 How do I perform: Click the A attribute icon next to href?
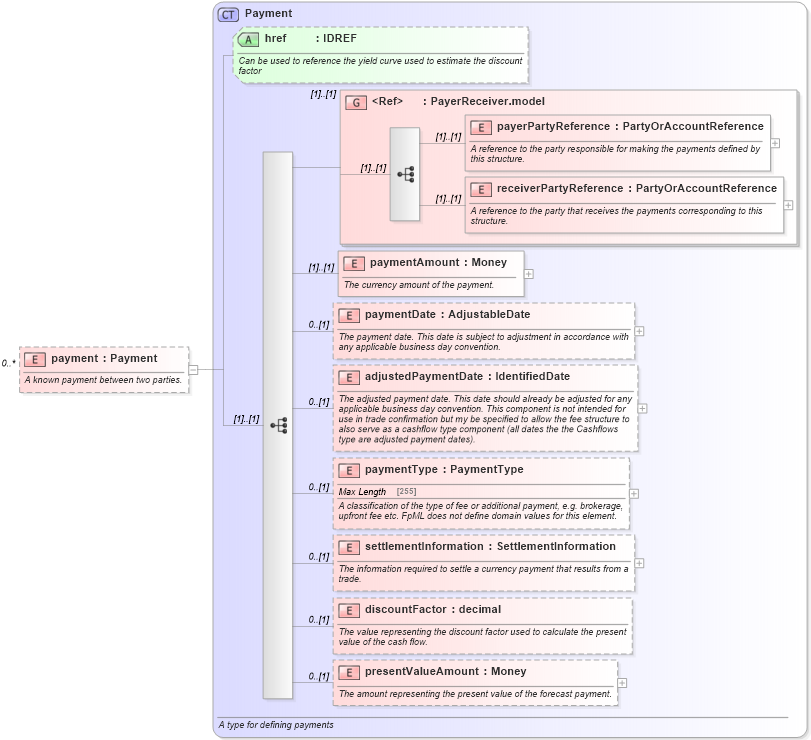[248, 39]
